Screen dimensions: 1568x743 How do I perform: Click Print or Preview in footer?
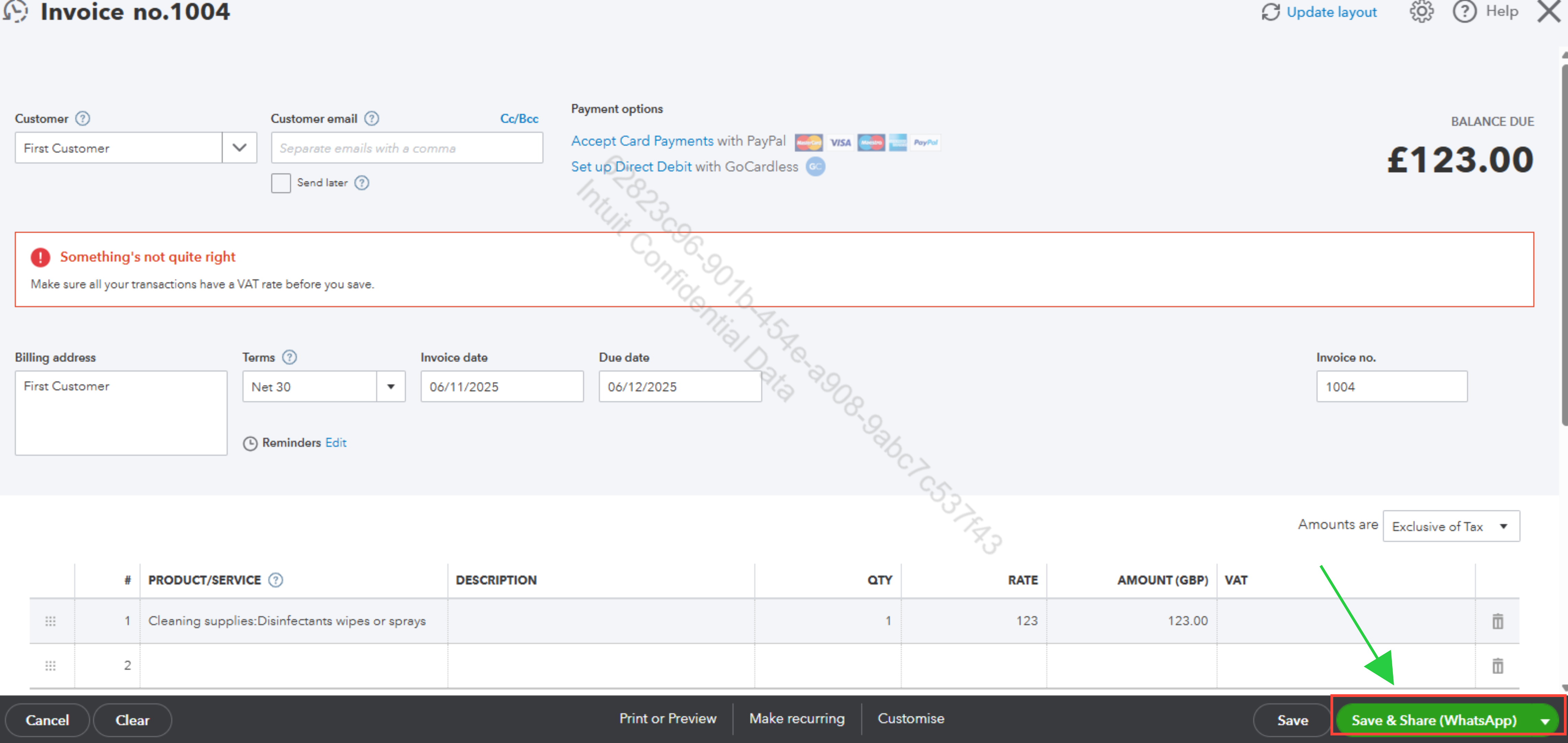pyautogui.click(x=668, y=719)
